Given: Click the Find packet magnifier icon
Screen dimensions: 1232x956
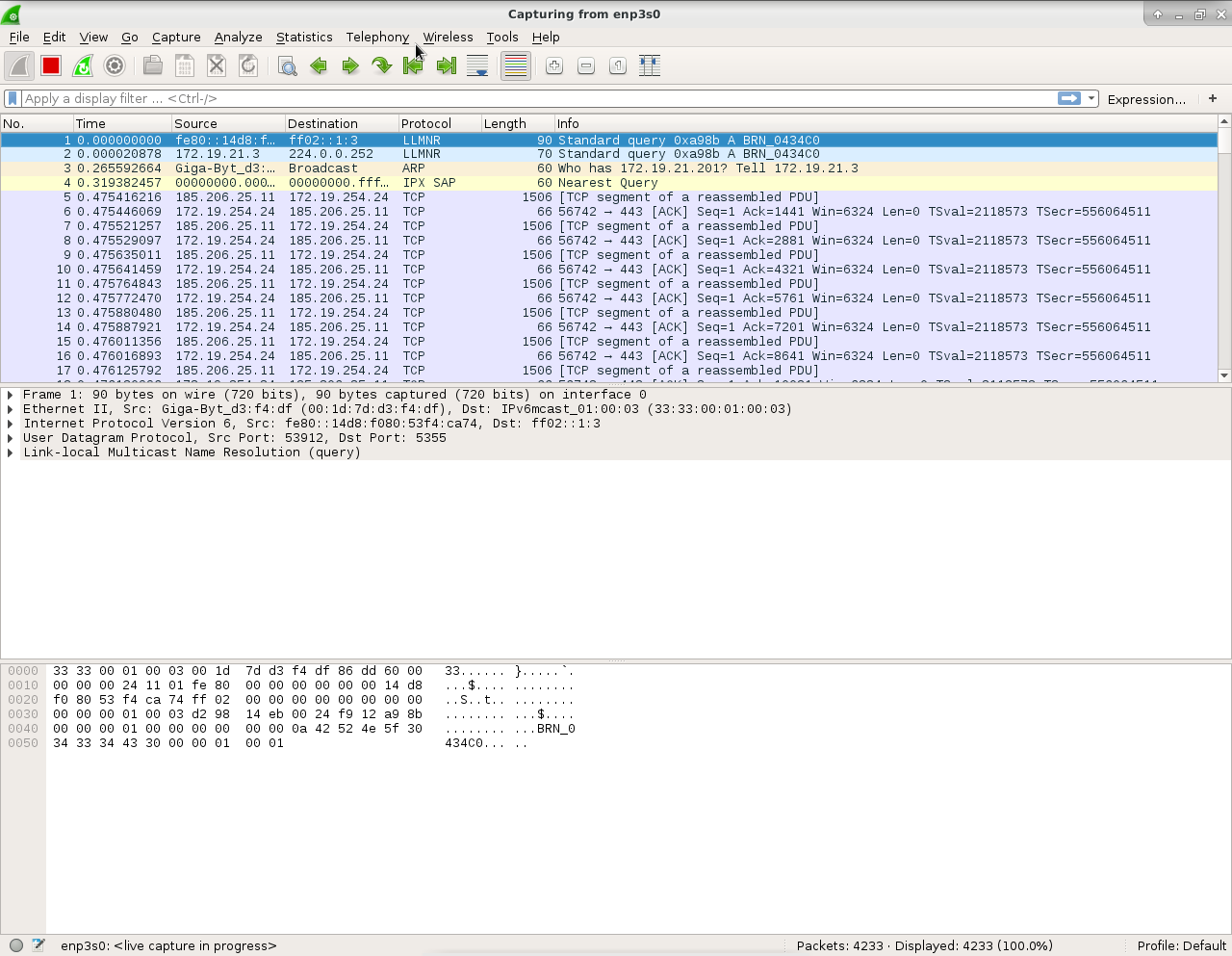Looking at the screenshot, I should [x=287, y=65].
